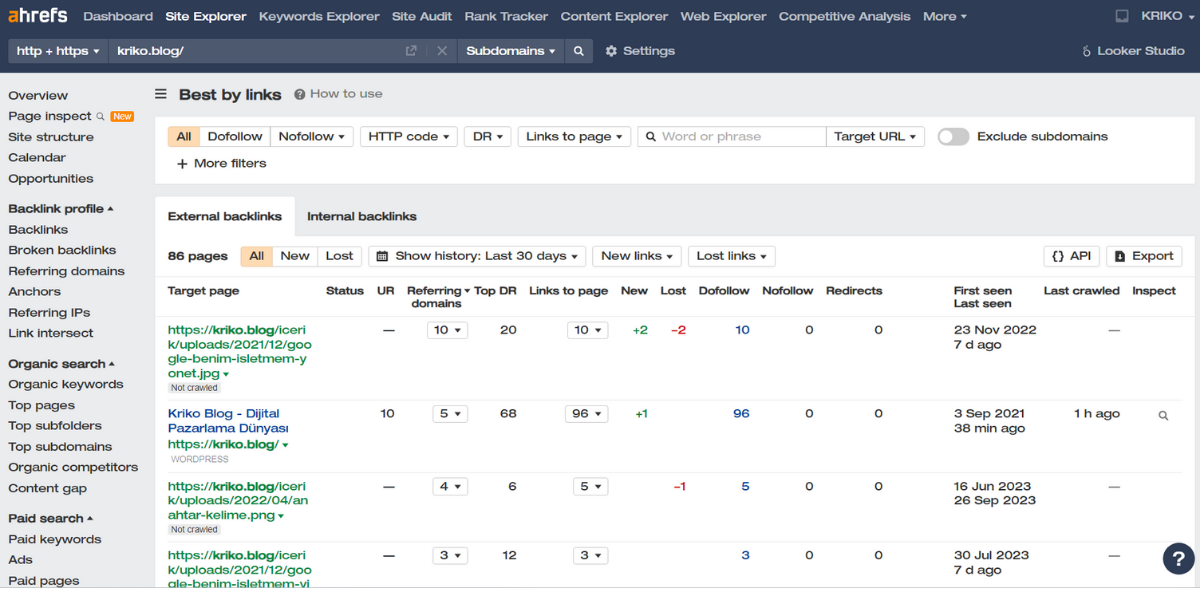
Task: Click the open-in-new-tab icon in URL bar
Action: (x=411, y=51)
